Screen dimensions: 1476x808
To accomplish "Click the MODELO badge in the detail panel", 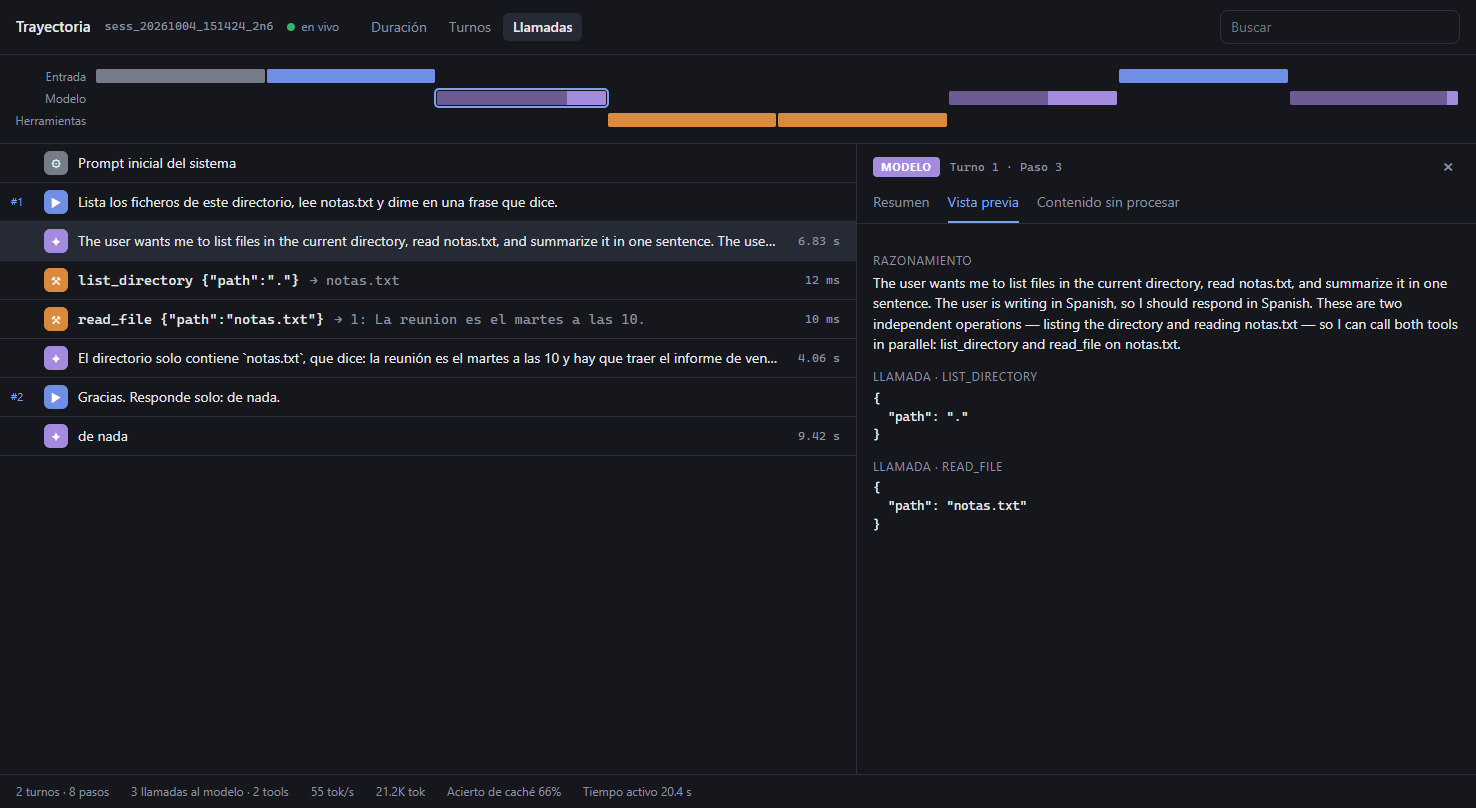I will tap(907, 167).
